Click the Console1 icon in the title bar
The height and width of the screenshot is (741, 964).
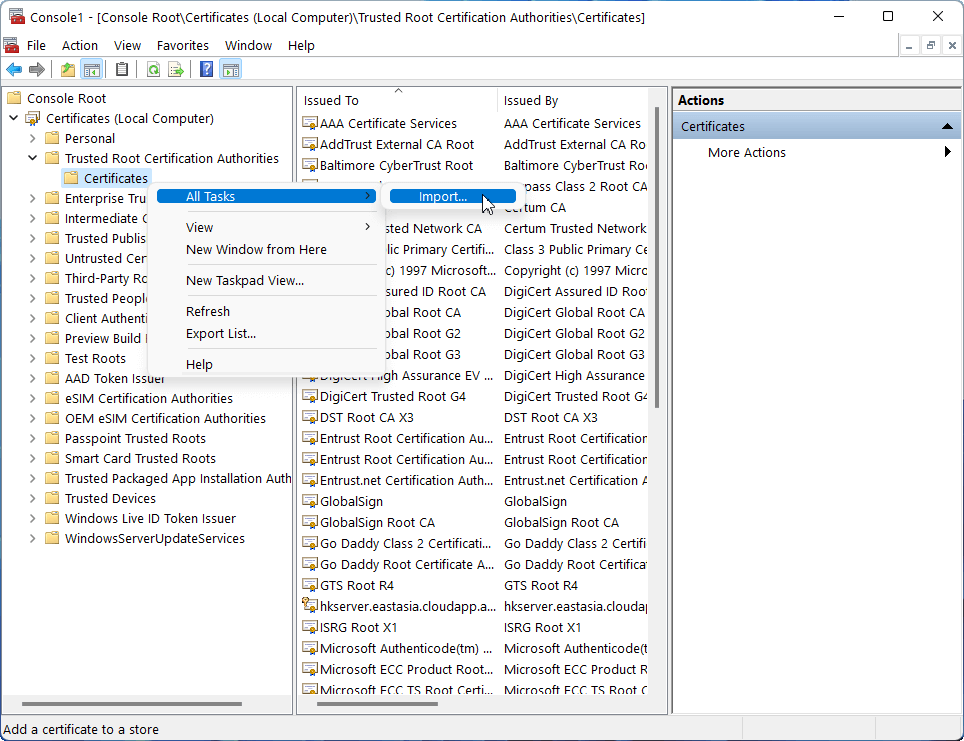tap(17, 16)
